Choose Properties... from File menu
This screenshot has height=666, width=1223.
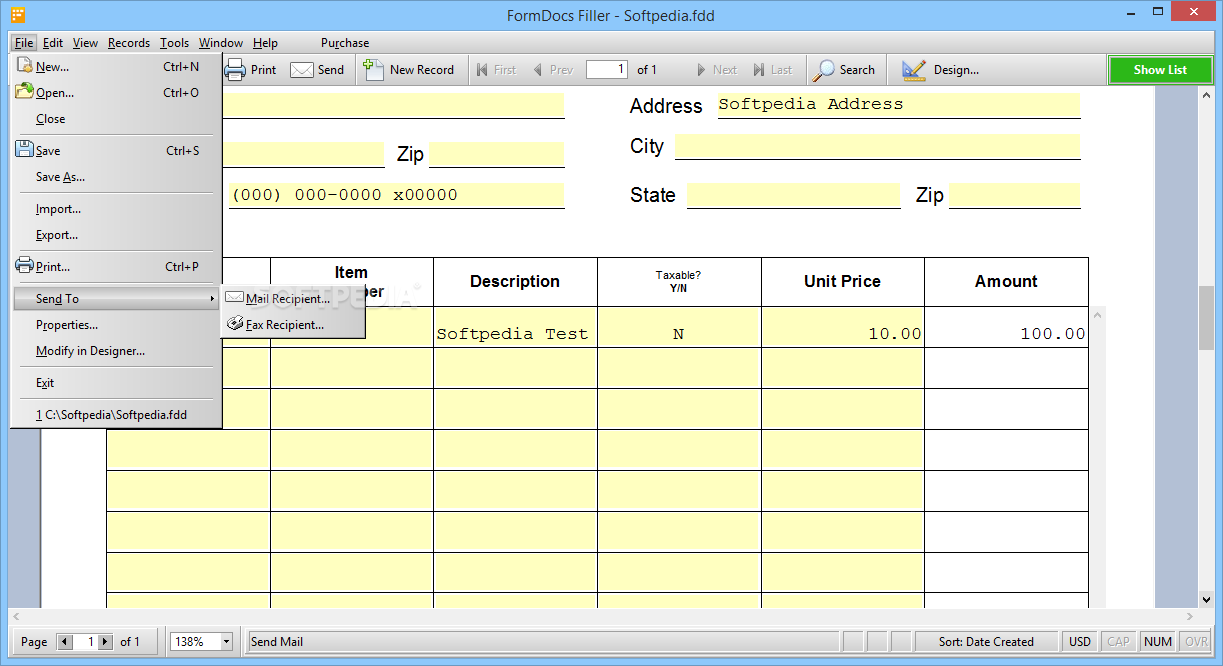coord(116,325)
